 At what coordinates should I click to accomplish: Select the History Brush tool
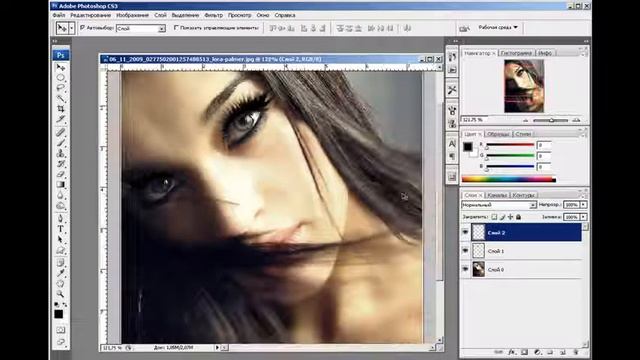point(60,164)
